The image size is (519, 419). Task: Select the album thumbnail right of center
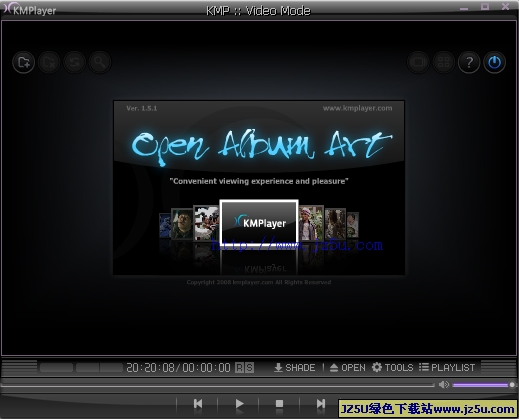[311, 223]
